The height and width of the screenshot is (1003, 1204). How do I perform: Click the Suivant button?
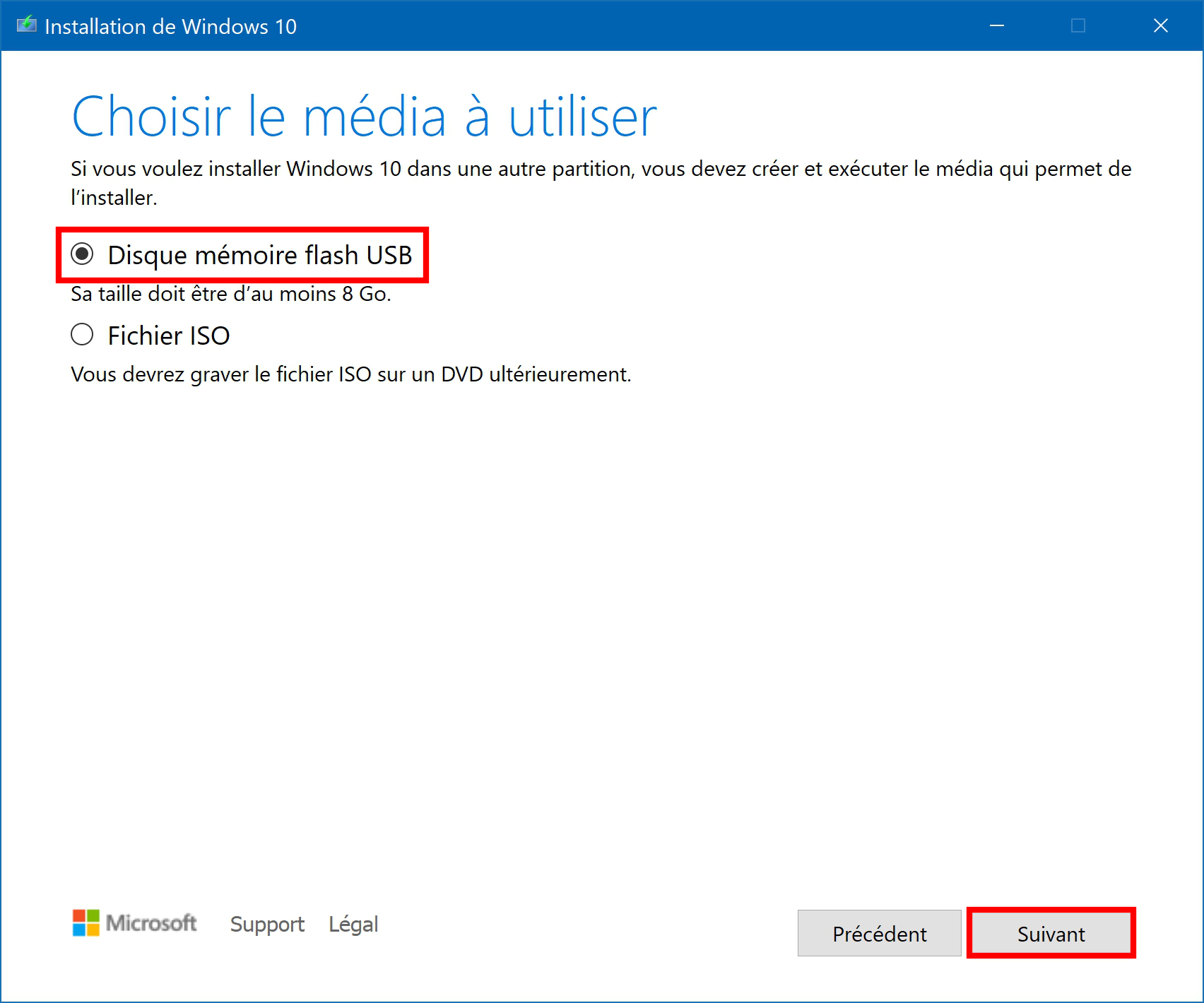click(1051, 934)
